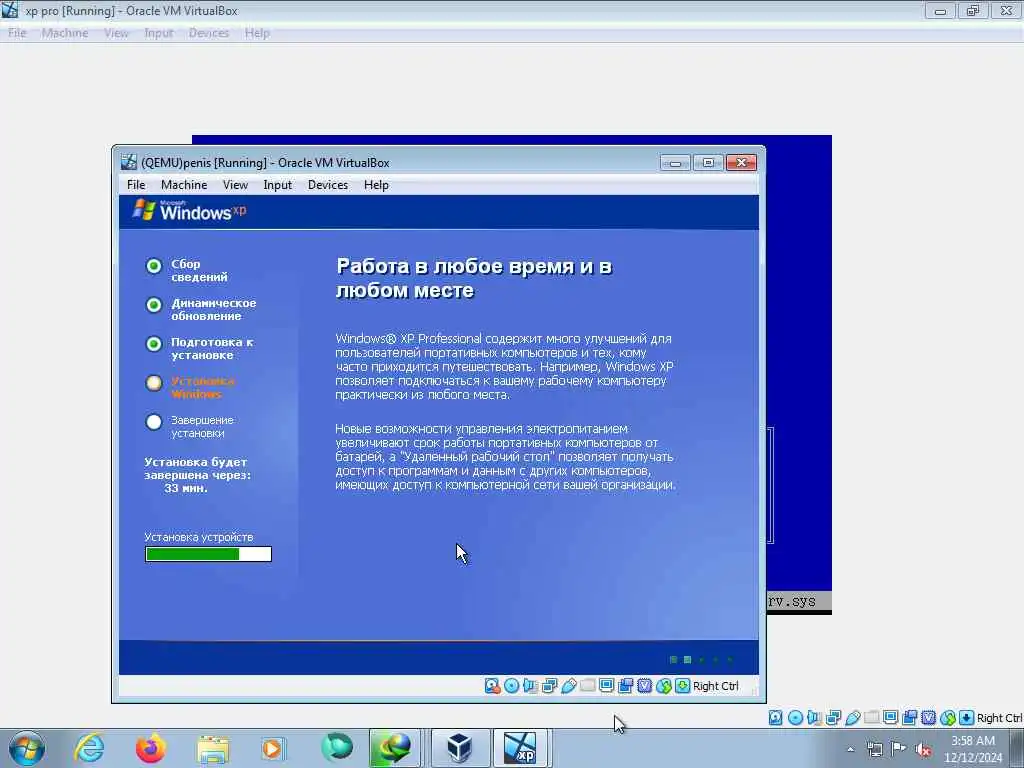Open Machine menu in QEMU VM window
Viewport: 1024px width, 768px height.
(x=184, y=185)
